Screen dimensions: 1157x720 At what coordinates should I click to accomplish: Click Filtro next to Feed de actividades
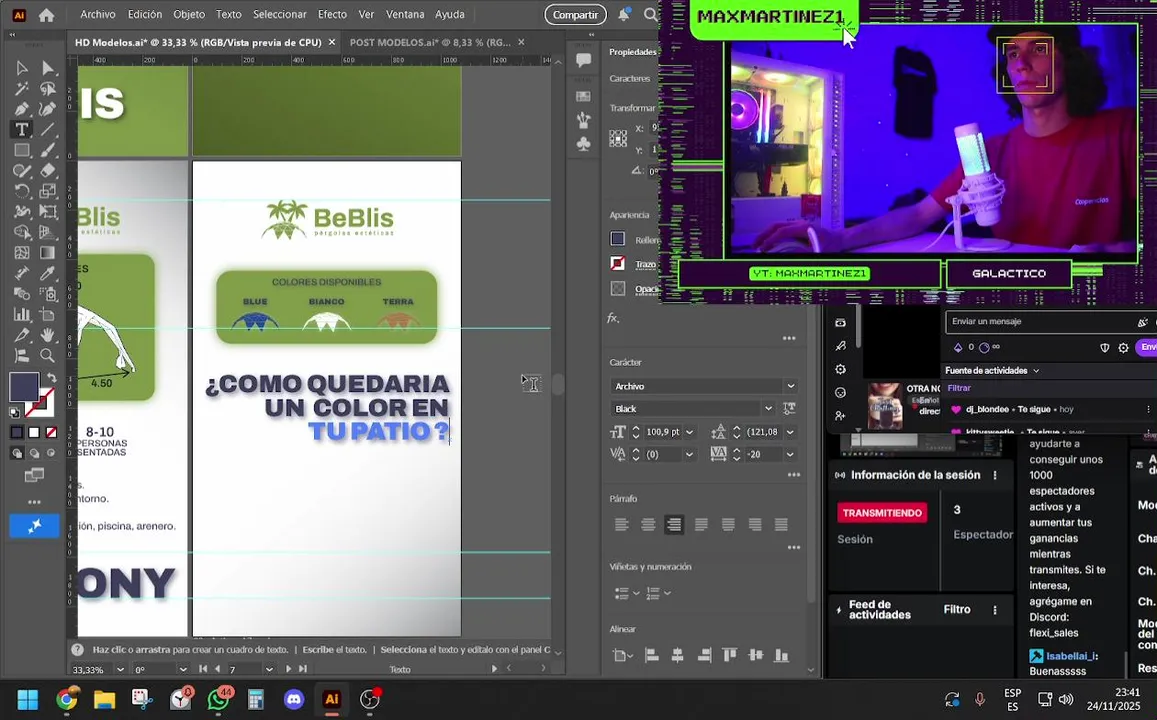(x=957, y=609)
